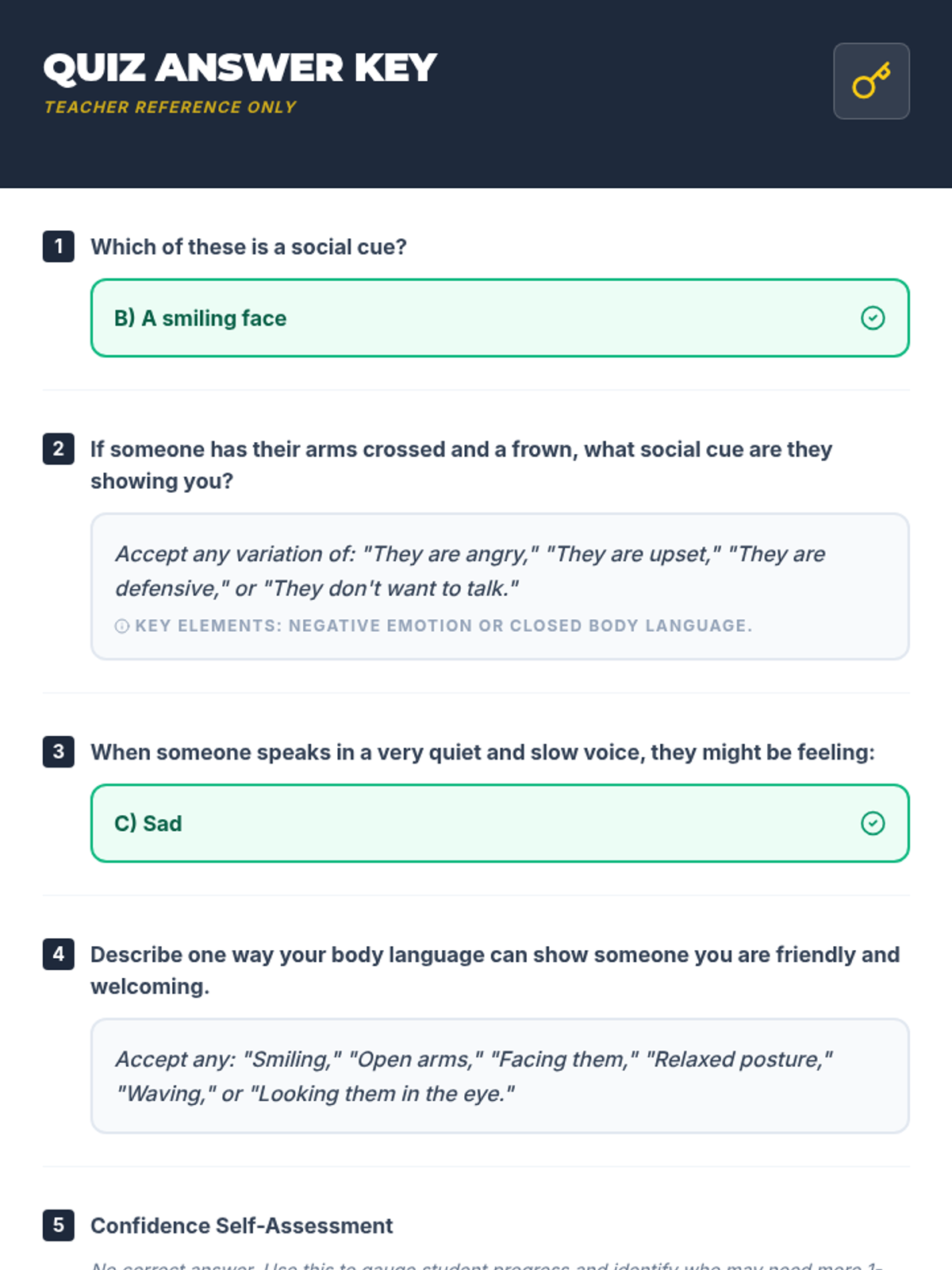Screen dimensions: 952x1270
Task: Click the question 3 number badge
Action: [59, 752]
